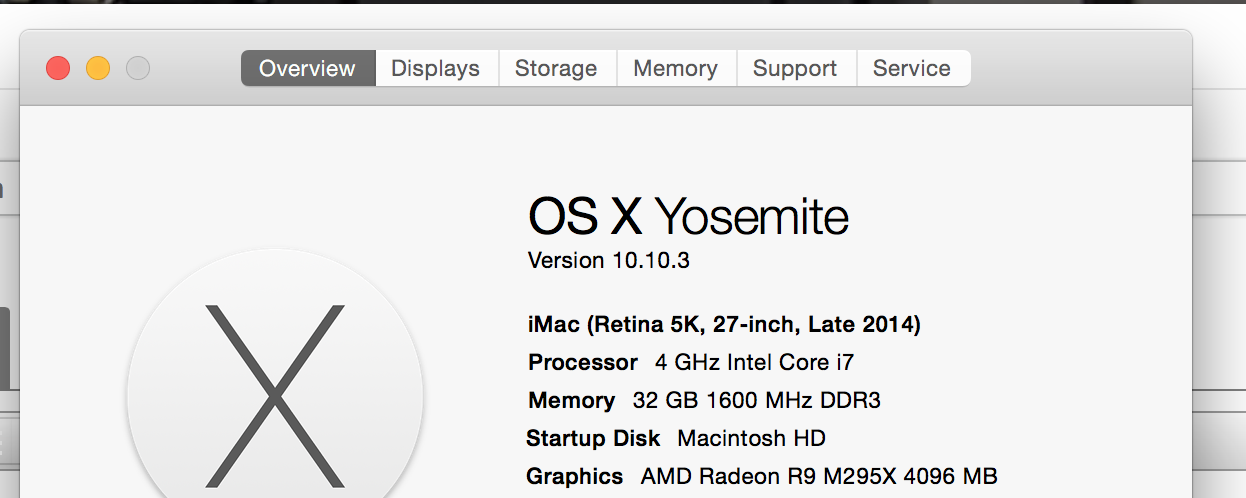Click the 4 GHz Intel Core i7 text
This screenshot has height=498, width=1246.
754,362
